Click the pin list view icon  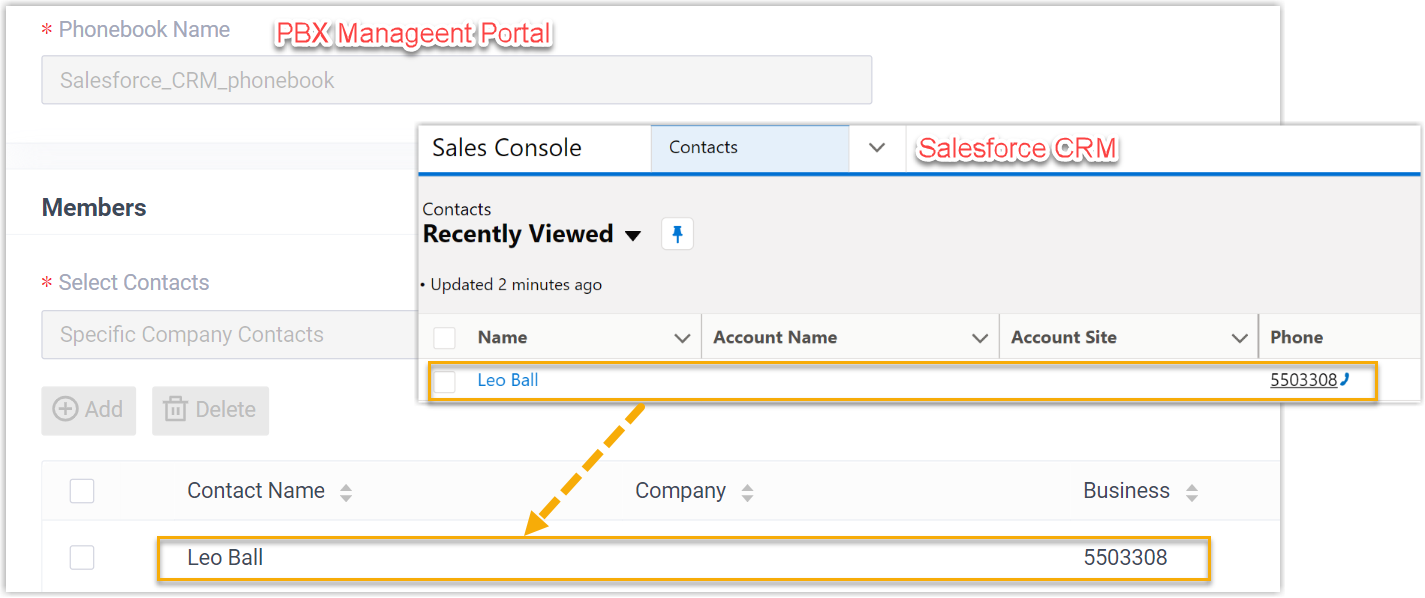click(x=677, y=235)
